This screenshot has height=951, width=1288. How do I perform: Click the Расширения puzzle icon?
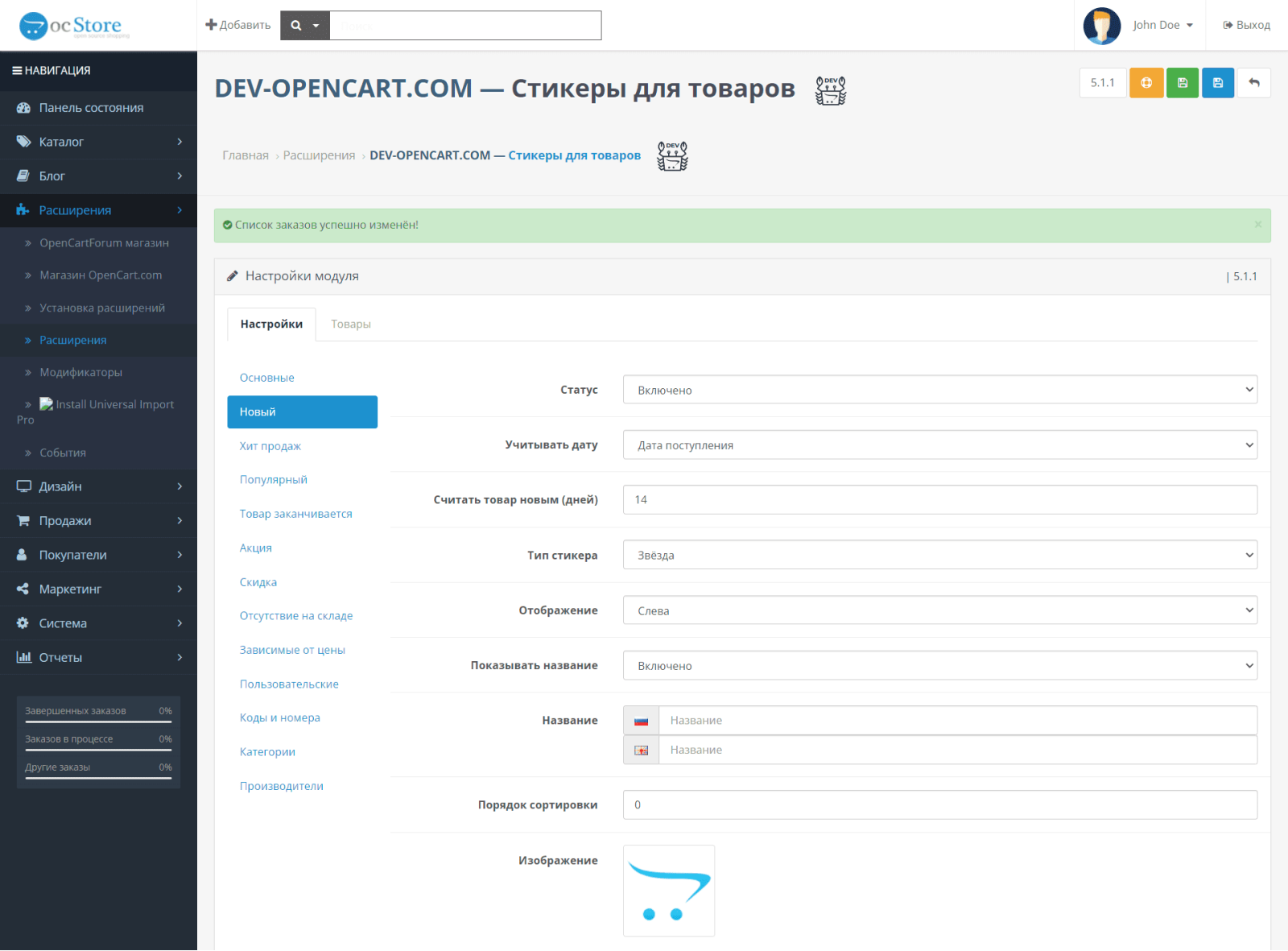[23, 210]
